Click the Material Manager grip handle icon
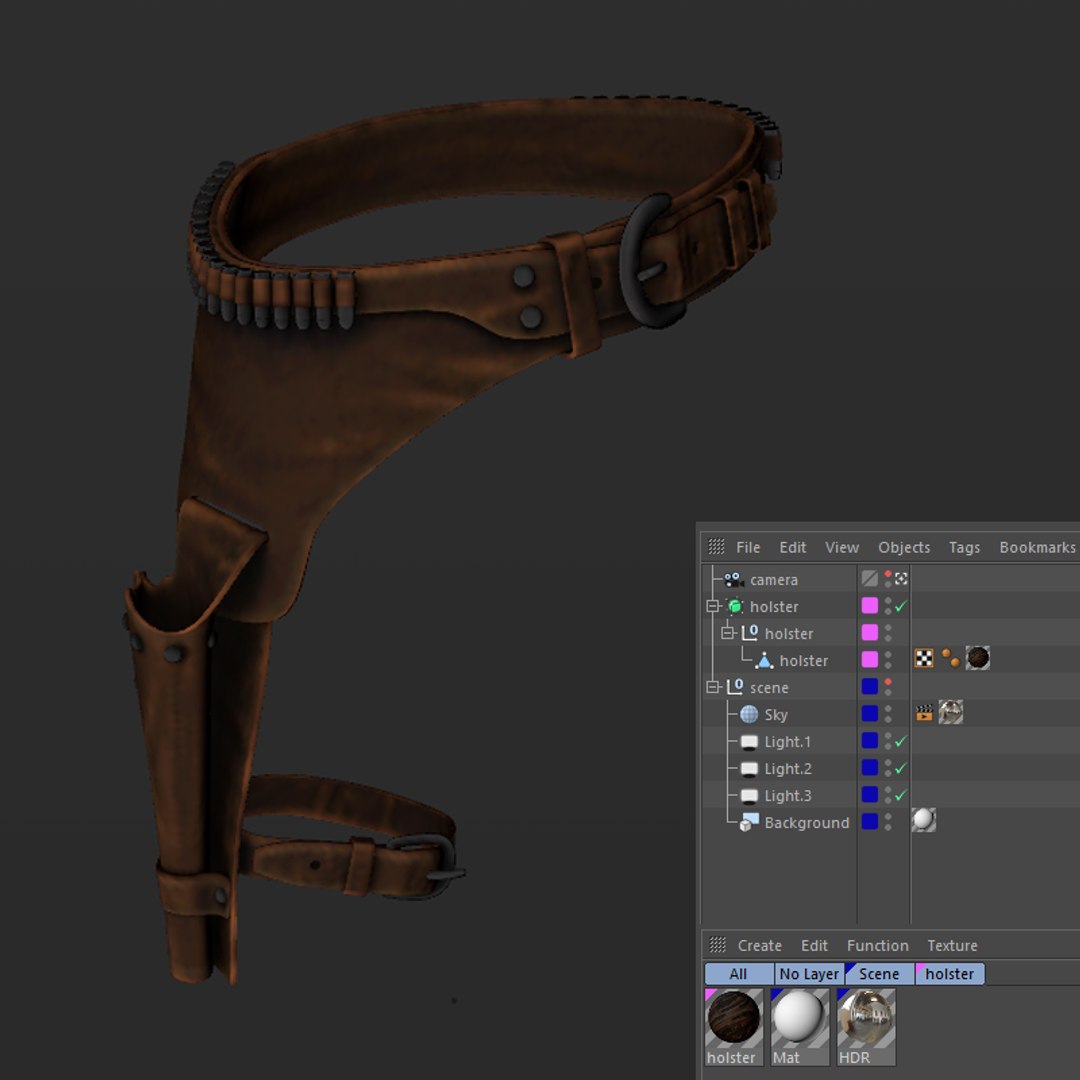Viewport: 1080px width, 1080px height. tap(718, 944)
